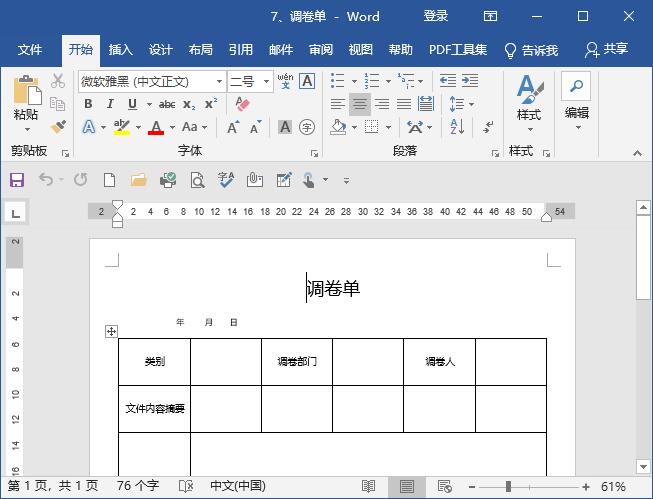Screen dimensions: 653x499
Task: Click the Quick Print printer icon
Action: [x=168, y=180]
